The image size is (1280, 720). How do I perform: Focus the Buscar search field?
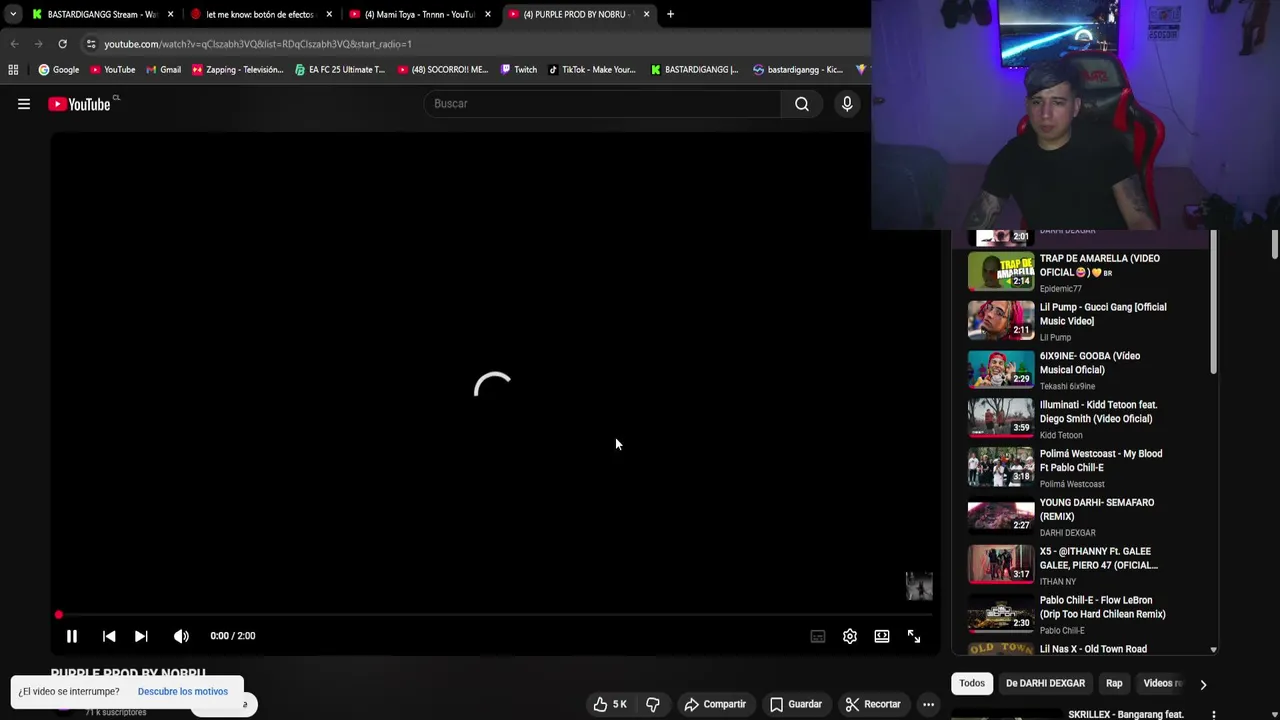(x=603, y=104)
